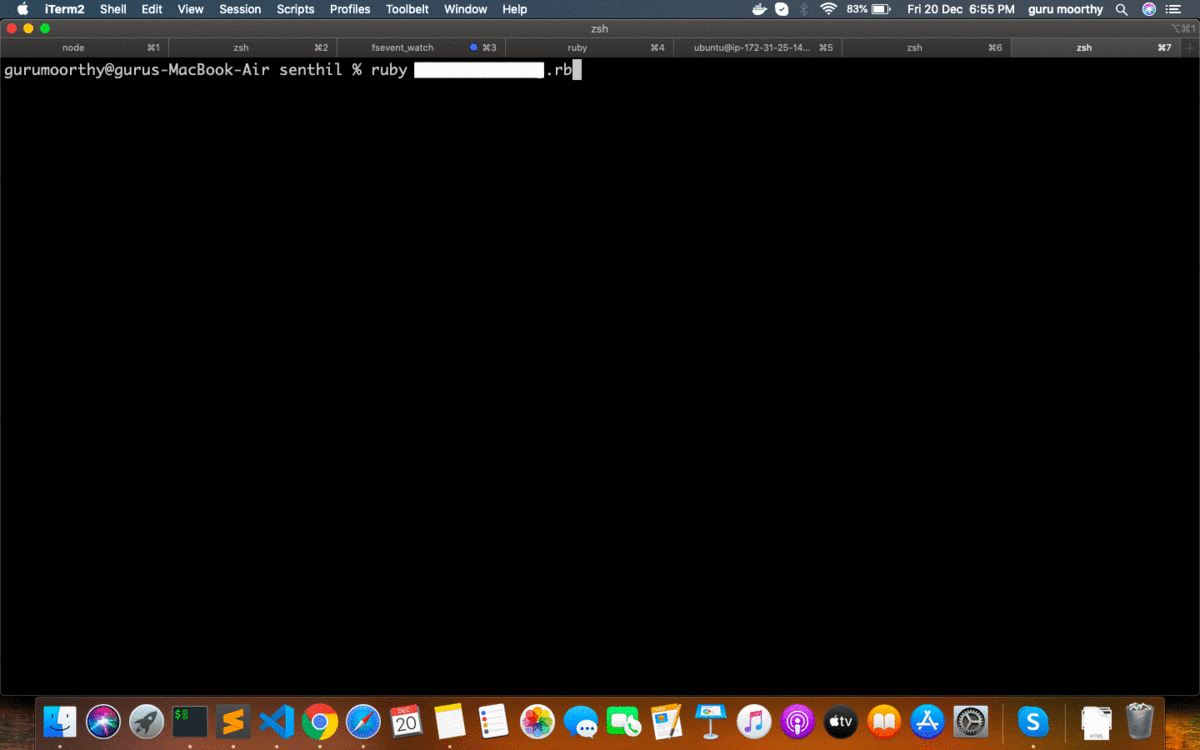Open Sublime Text from the dock
1200x750 pixels.
coord(233,721)
